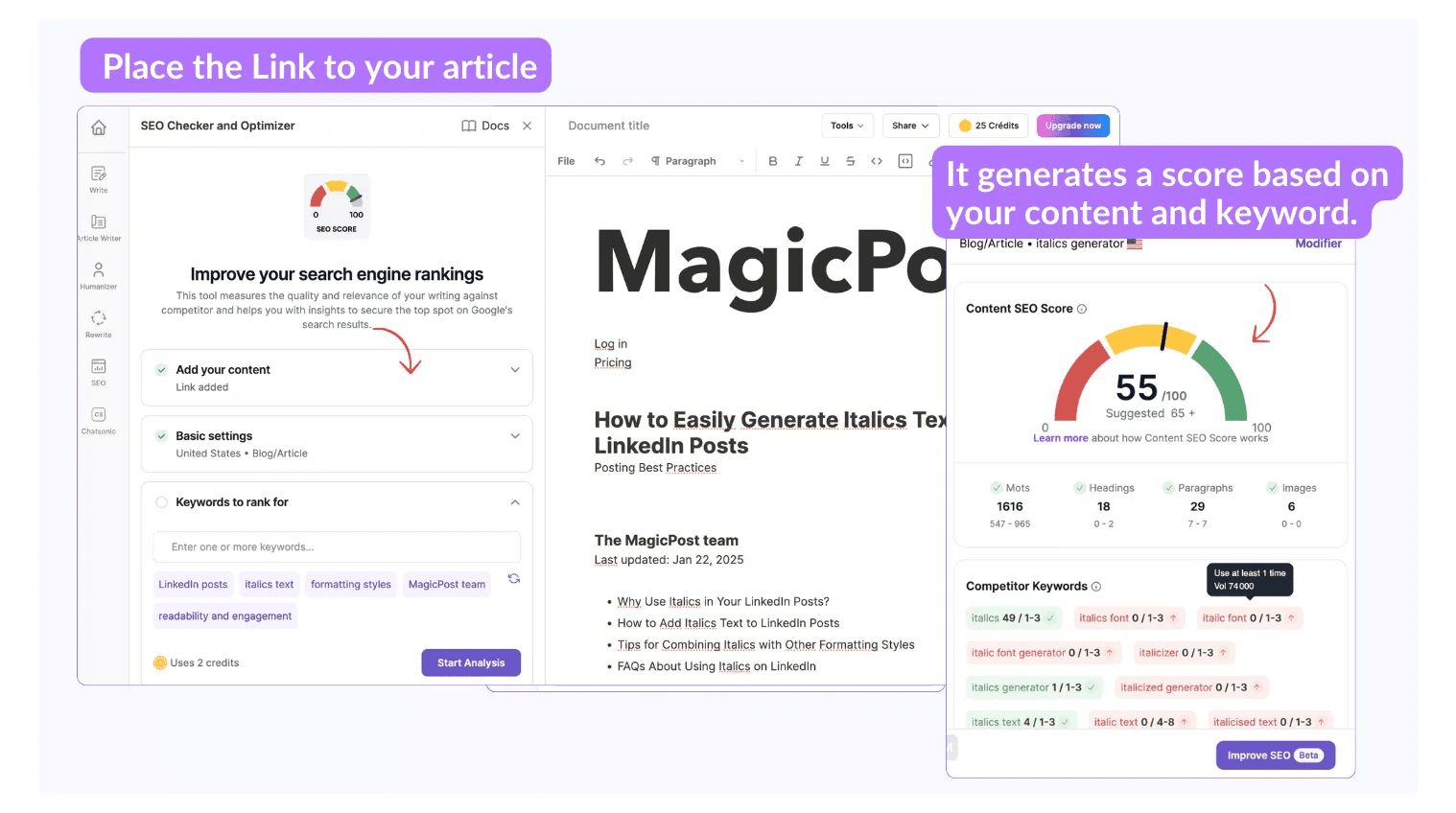Screen dimensions: 1456x813
Task: Expand the Add your content section
Action: pyautogui.click(x=515, y=370)
